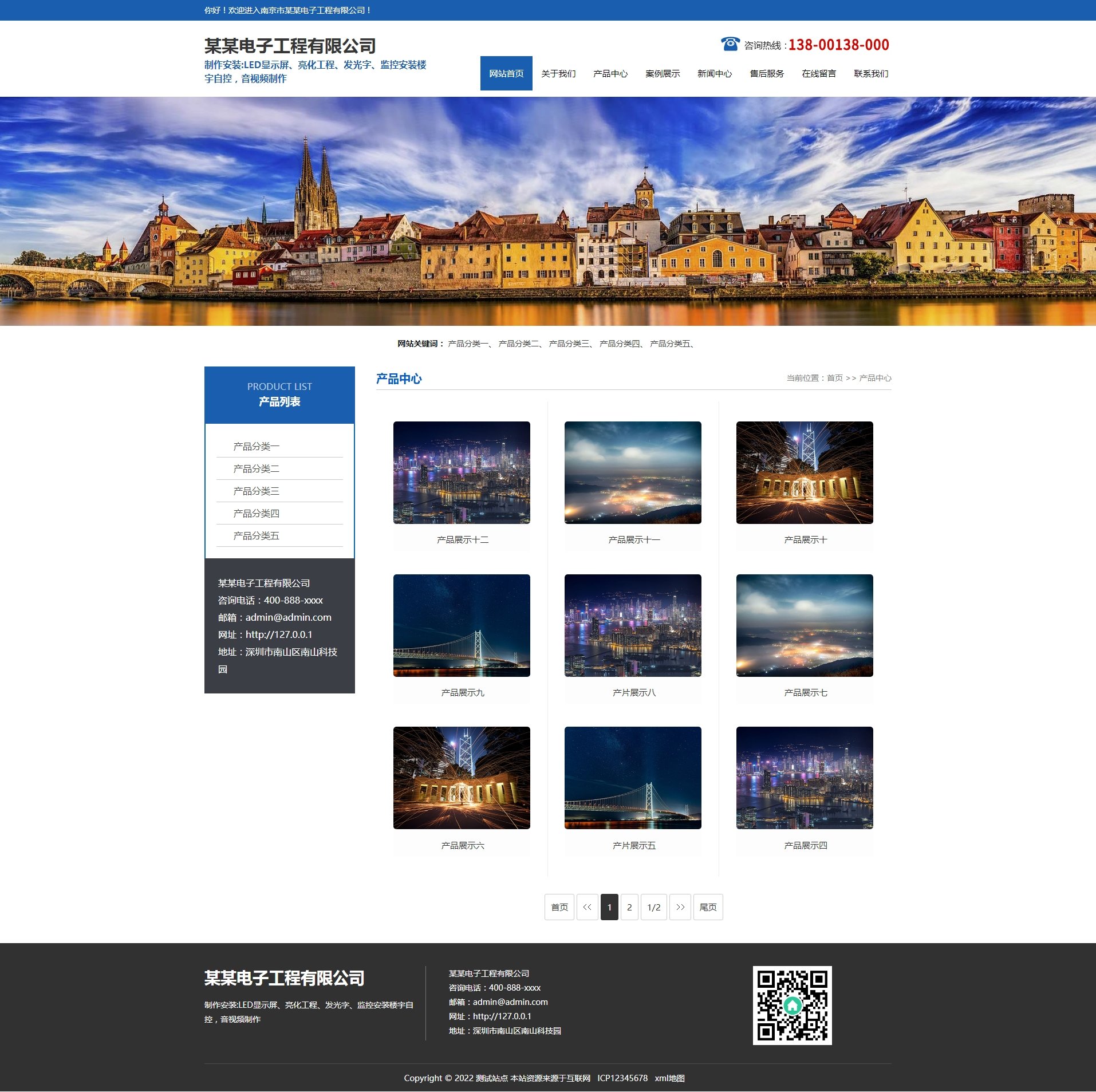Viewport: 1096px width, 1092px height.
Task: Click the telephone hotline icon
Action: [x=730, y=44]
